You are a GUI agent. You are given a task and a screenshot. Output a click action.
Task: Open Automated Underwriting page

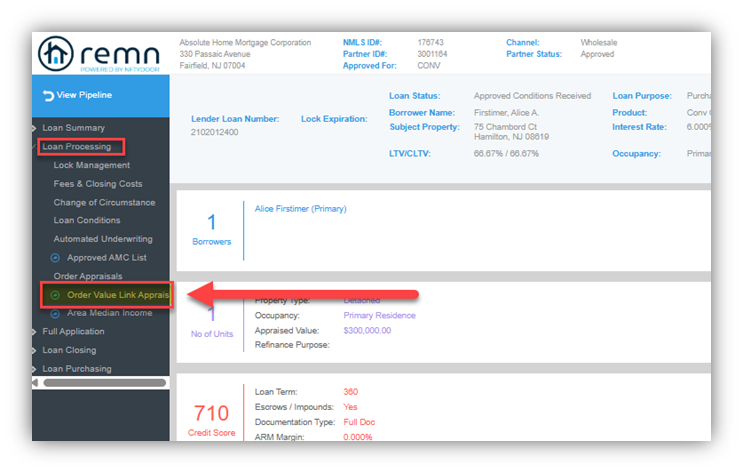(x=103, y=239)
